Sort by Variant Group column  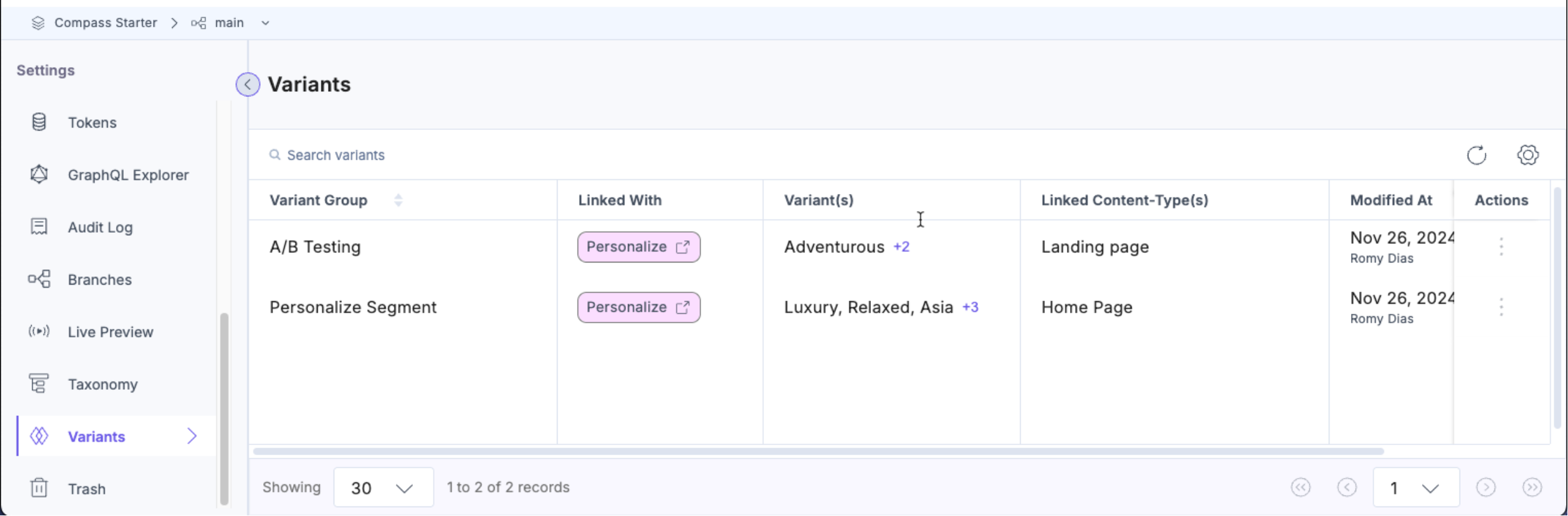(398, 200)
